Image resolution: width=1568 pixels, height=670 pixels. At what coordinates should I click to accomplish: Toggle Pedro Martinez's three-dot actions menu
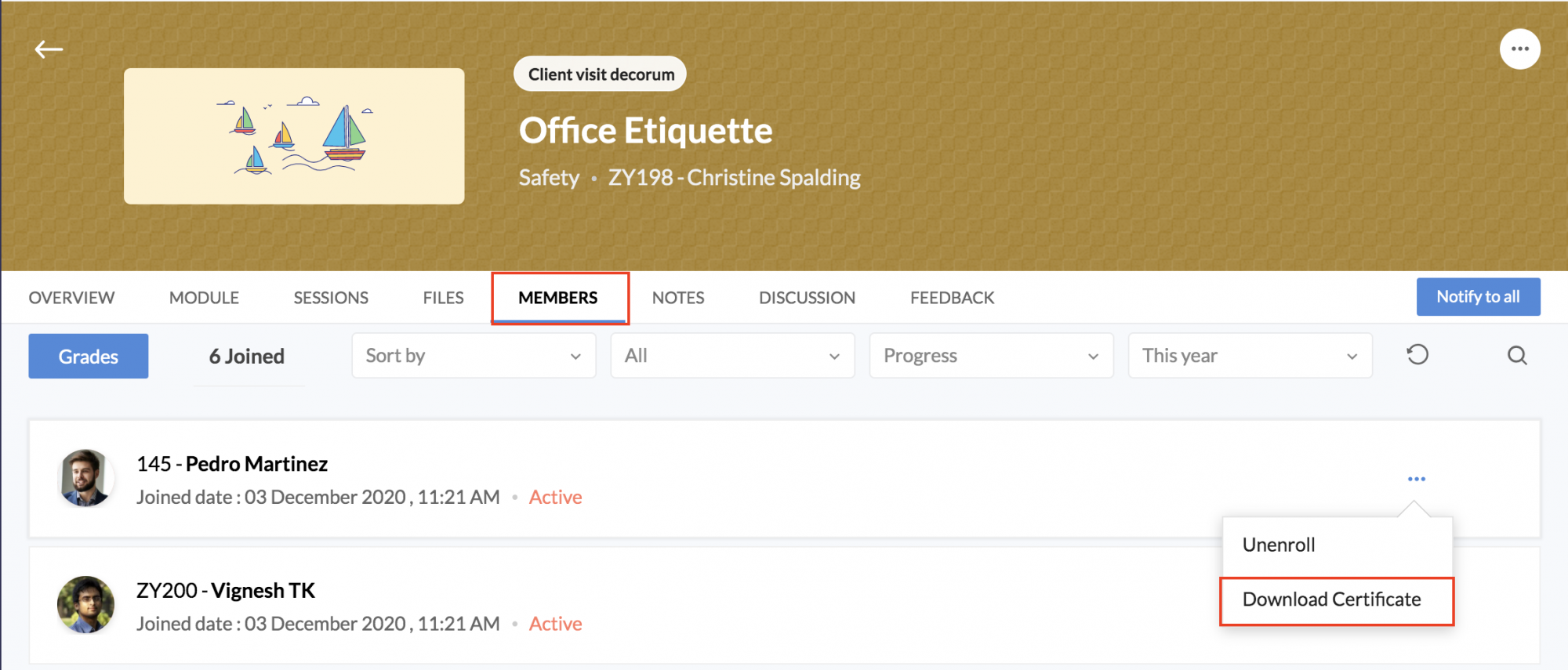(1416, 479)
